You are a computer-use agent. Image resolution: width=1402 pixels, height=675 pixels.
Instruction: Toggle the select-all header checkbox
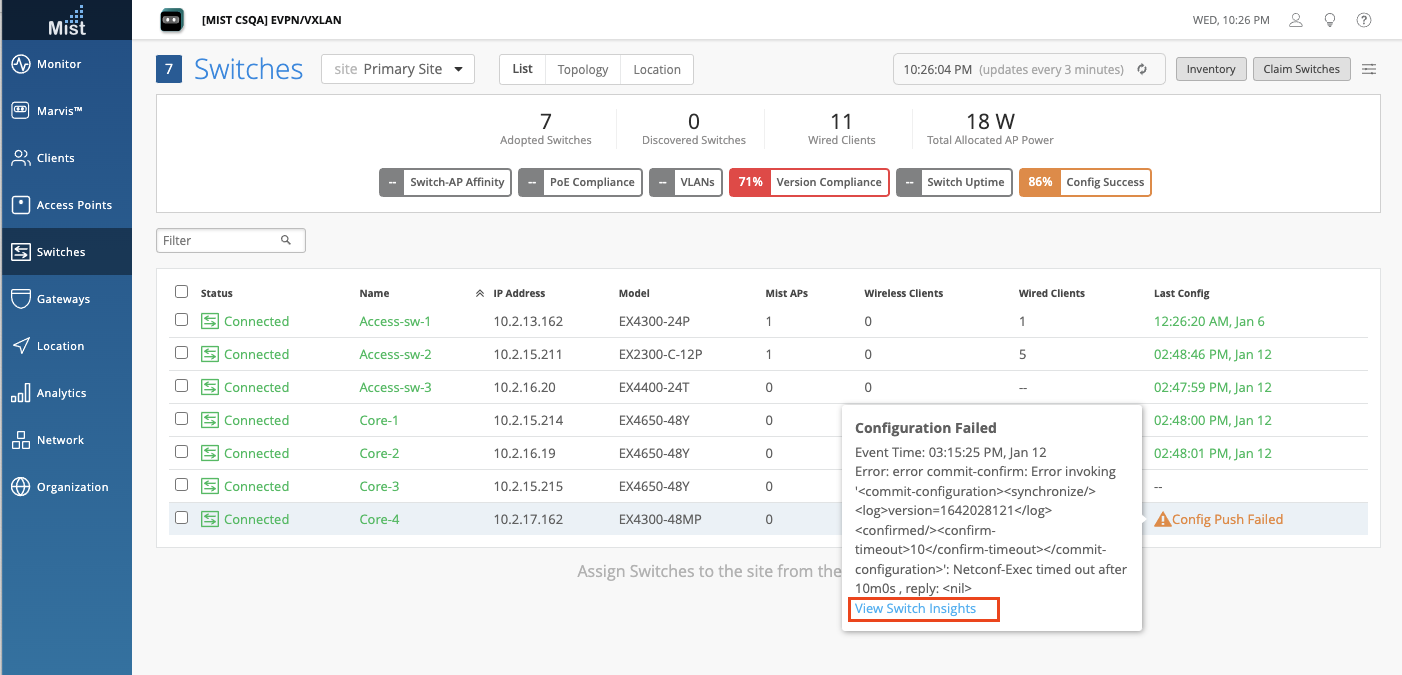pos(181,292)
